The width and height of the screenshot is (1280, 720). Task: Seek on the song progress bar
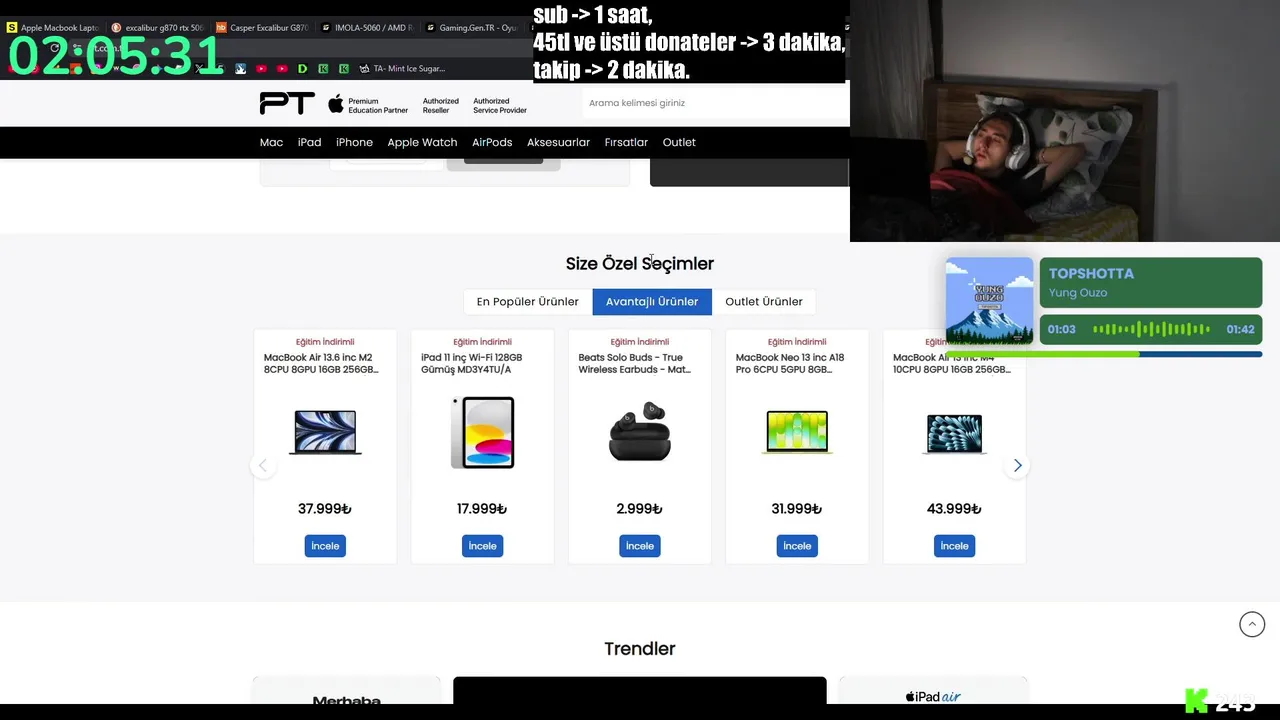point(1104,354)
